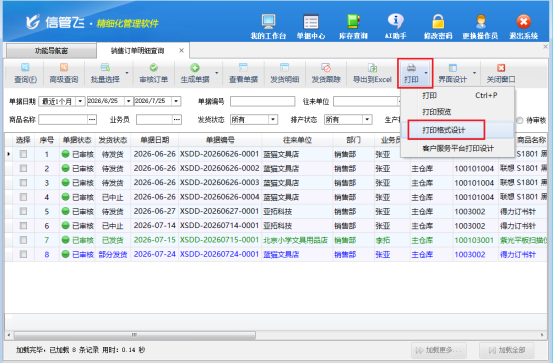This screenshot has height=364, width=554.
Task: Click 关闭窗口 toolbar button
Action: coord(501,73)
